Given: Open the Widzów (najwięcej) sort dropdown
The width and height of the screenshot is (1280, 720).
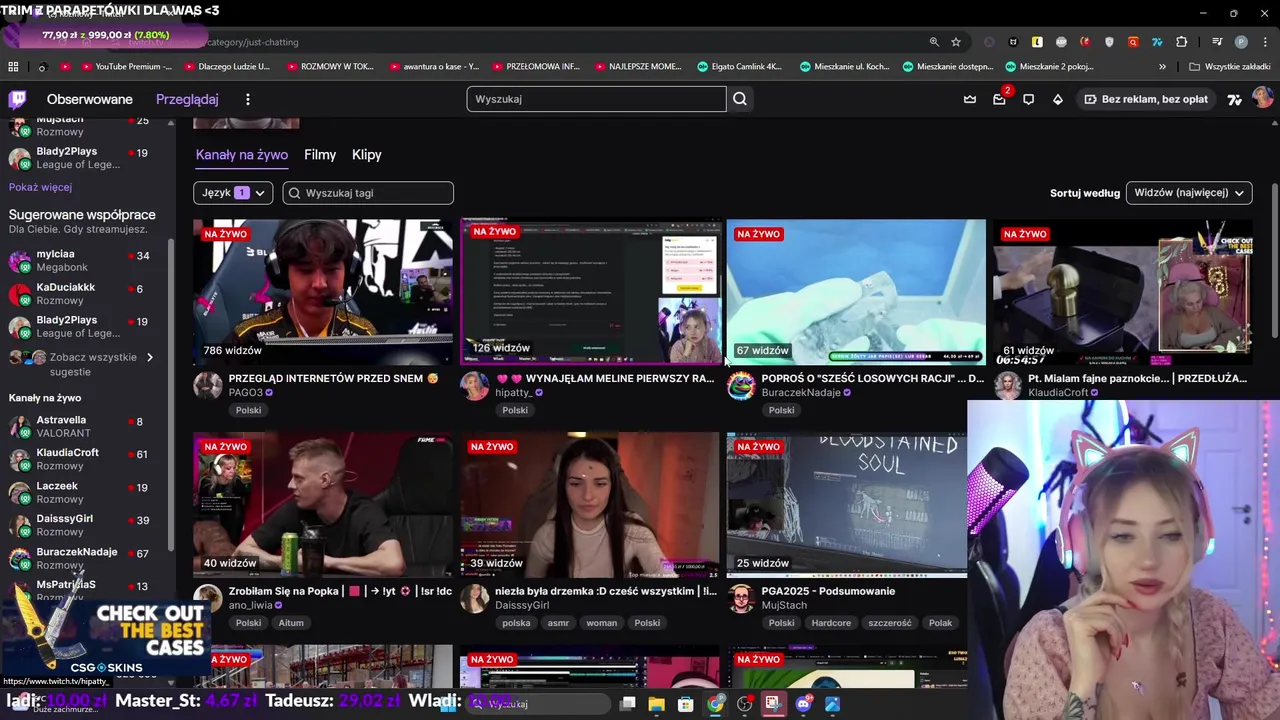Looking at the screenshot, I should (x=1189, y=193).
